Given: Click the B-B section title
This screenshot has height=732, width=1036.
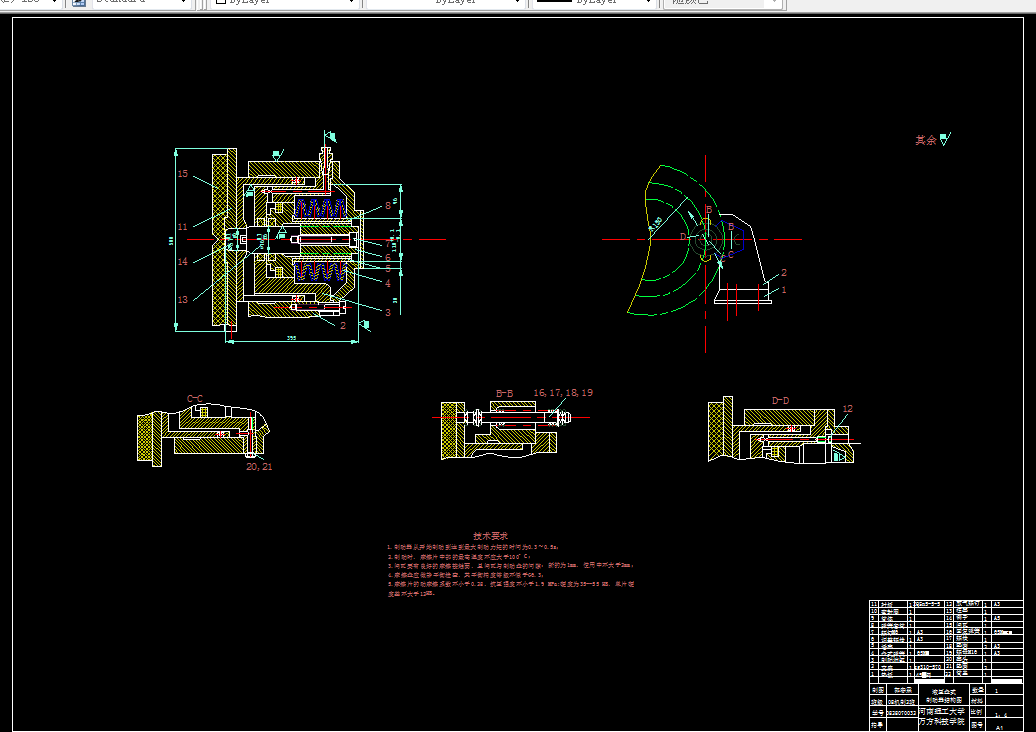Looking at the screenshot, I should click(504, 393).
